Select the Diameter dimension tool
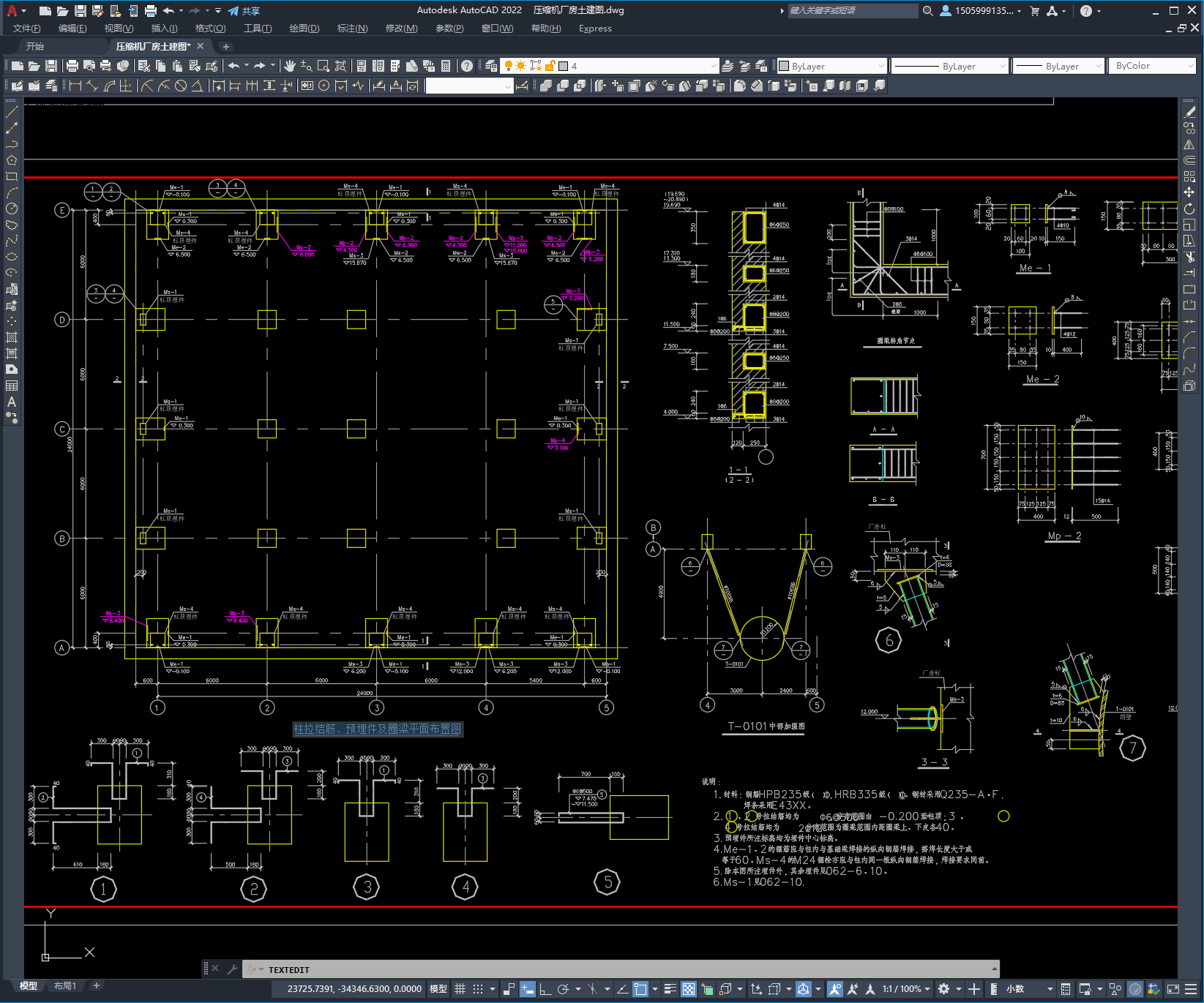 click(181, 86)
